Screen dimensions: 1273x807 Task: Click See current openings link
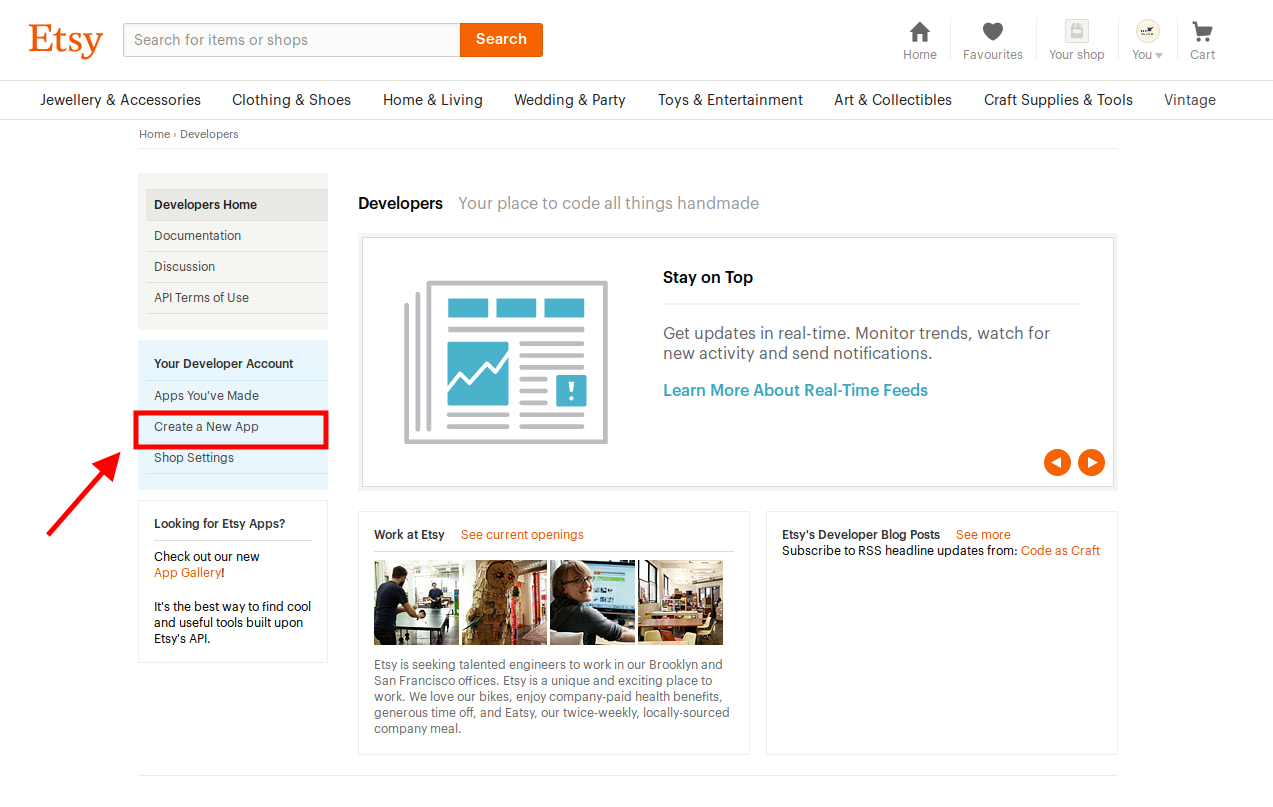click(522, 535)
